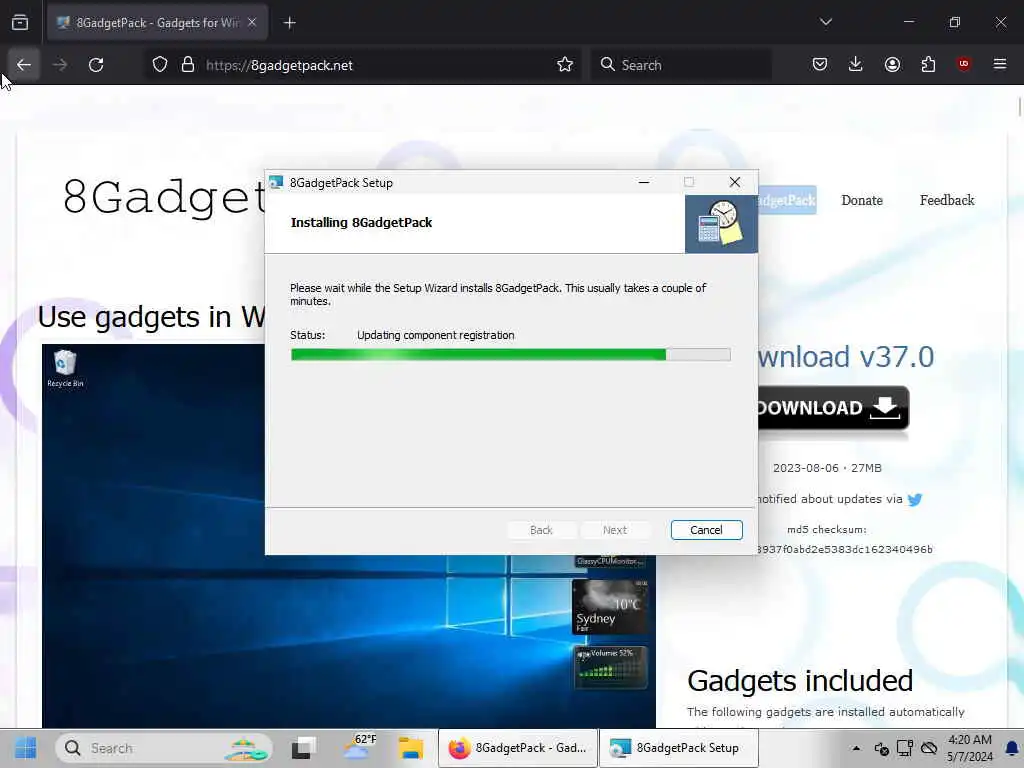Screen dimensions: 1024x768
Task: Minimize the 8GadgetPack Setup dialog
Action: click(x=643, y=182)
